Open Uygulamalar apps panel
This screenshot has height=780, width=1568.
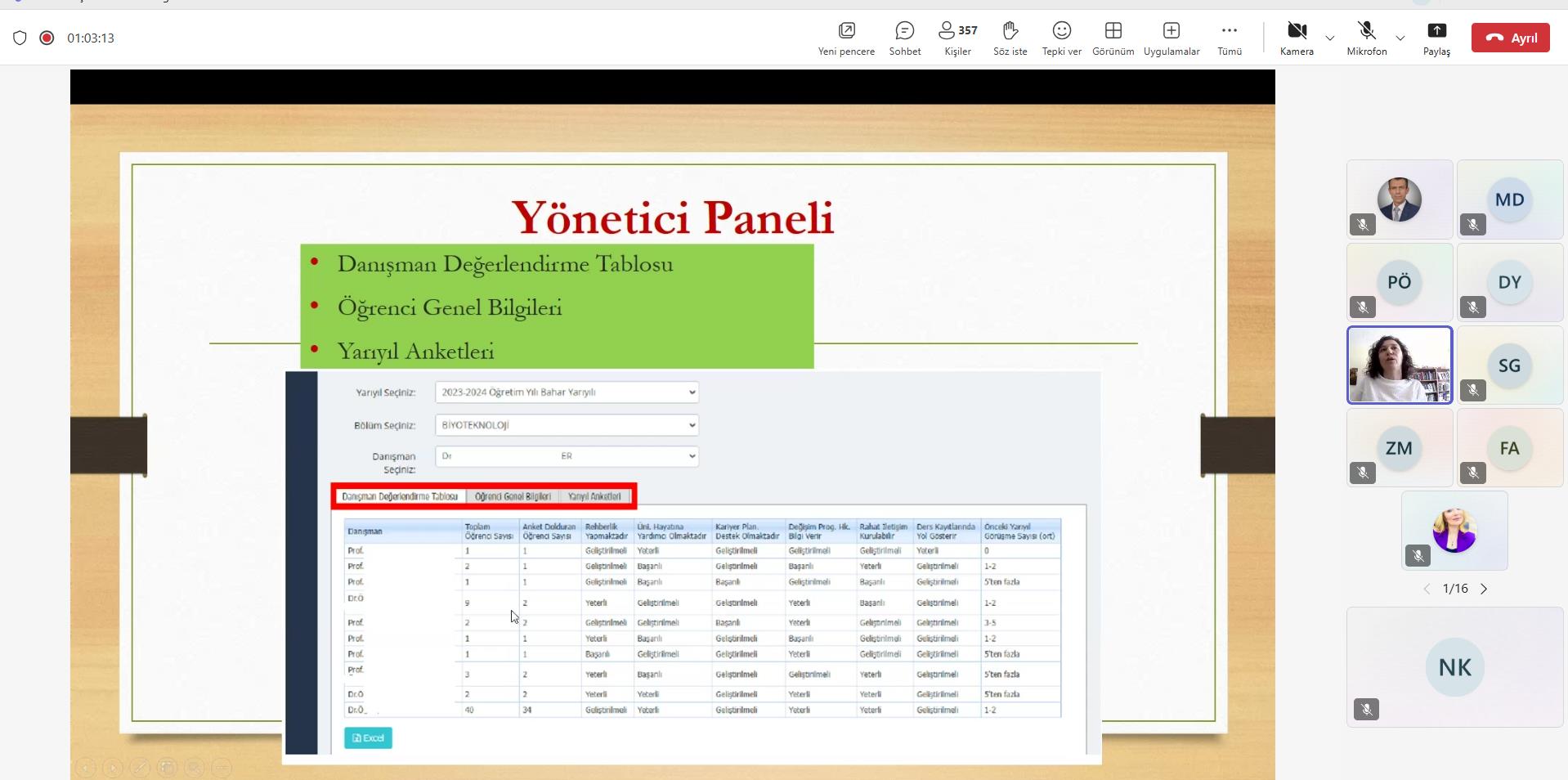[1171, 38]
